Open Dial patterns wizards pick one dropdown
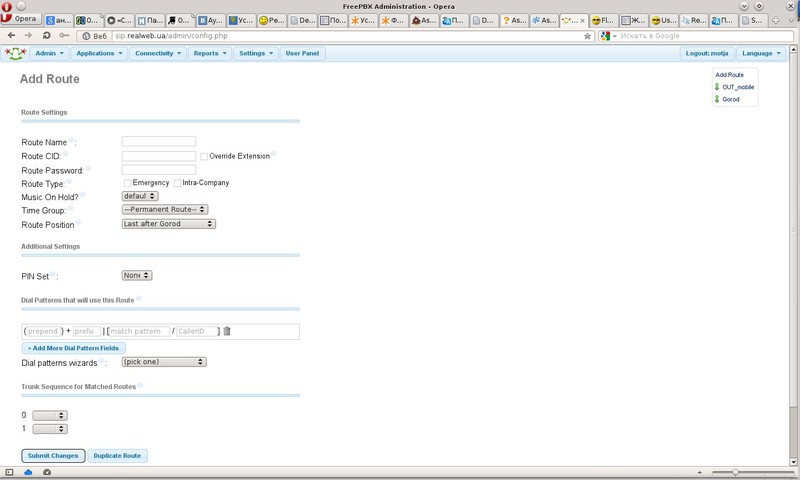Viewport: 800px width, 480px height. point(164,362)
